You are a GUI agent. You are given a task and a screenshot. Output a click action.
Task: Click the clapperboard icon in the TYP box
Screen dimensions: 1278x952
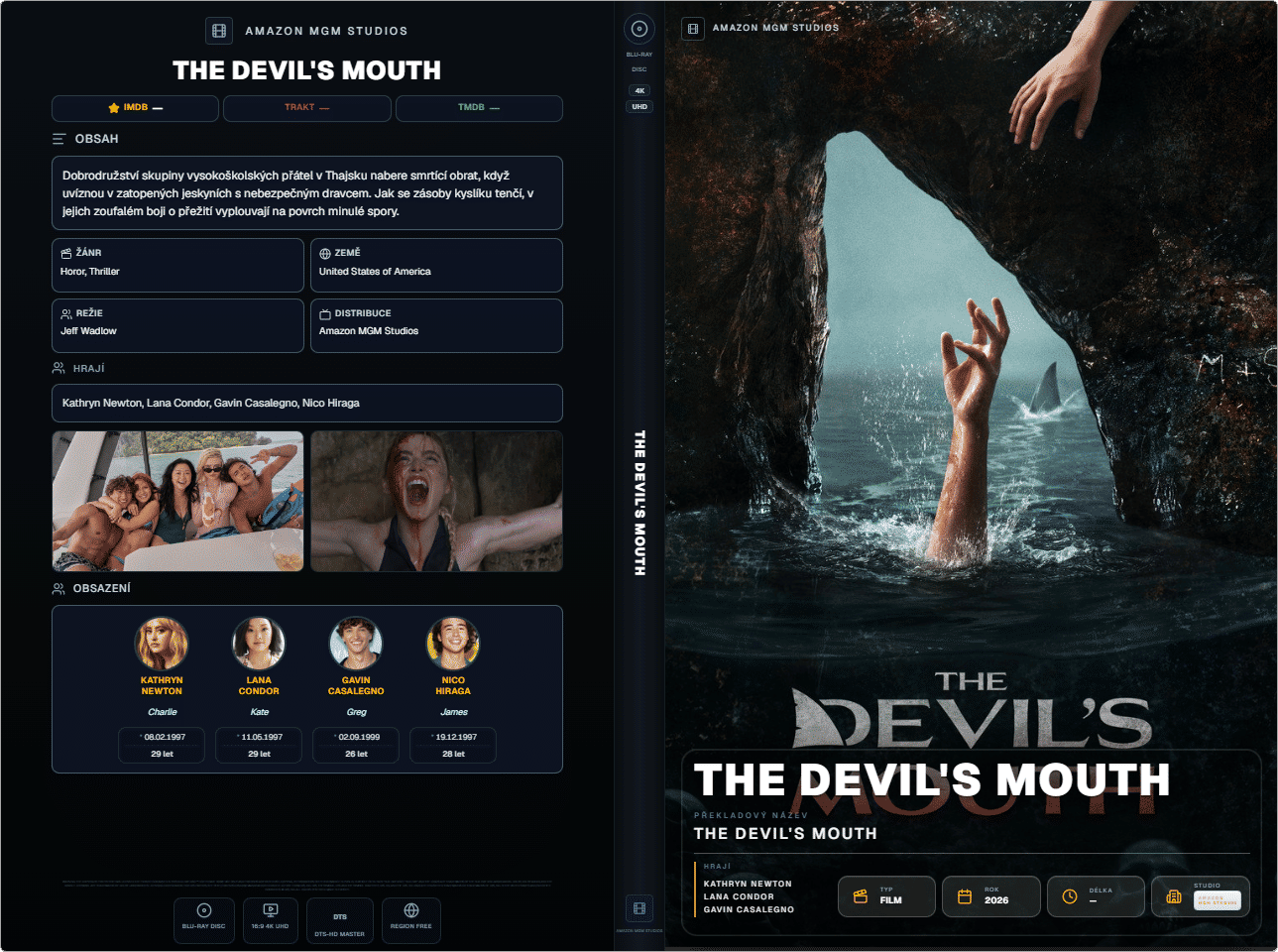pos(861,896)
